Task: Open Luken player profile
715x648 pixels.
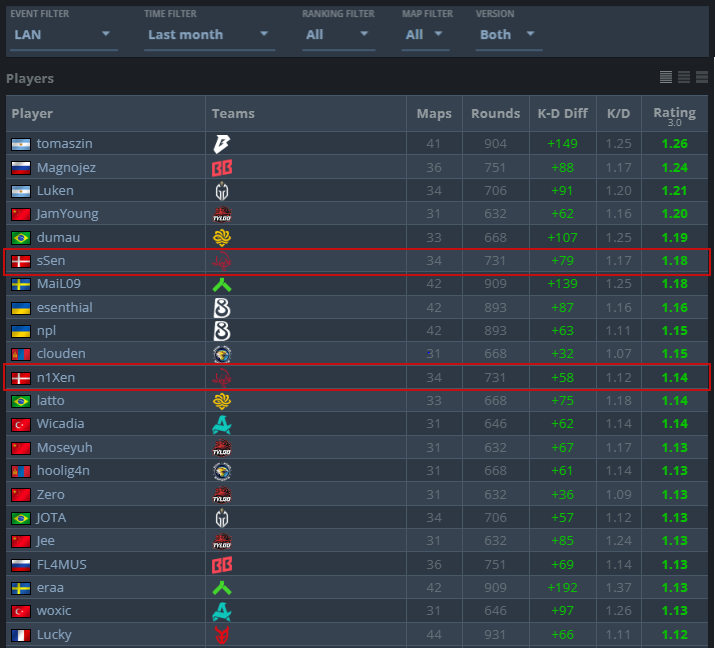Action: point(55,191)
